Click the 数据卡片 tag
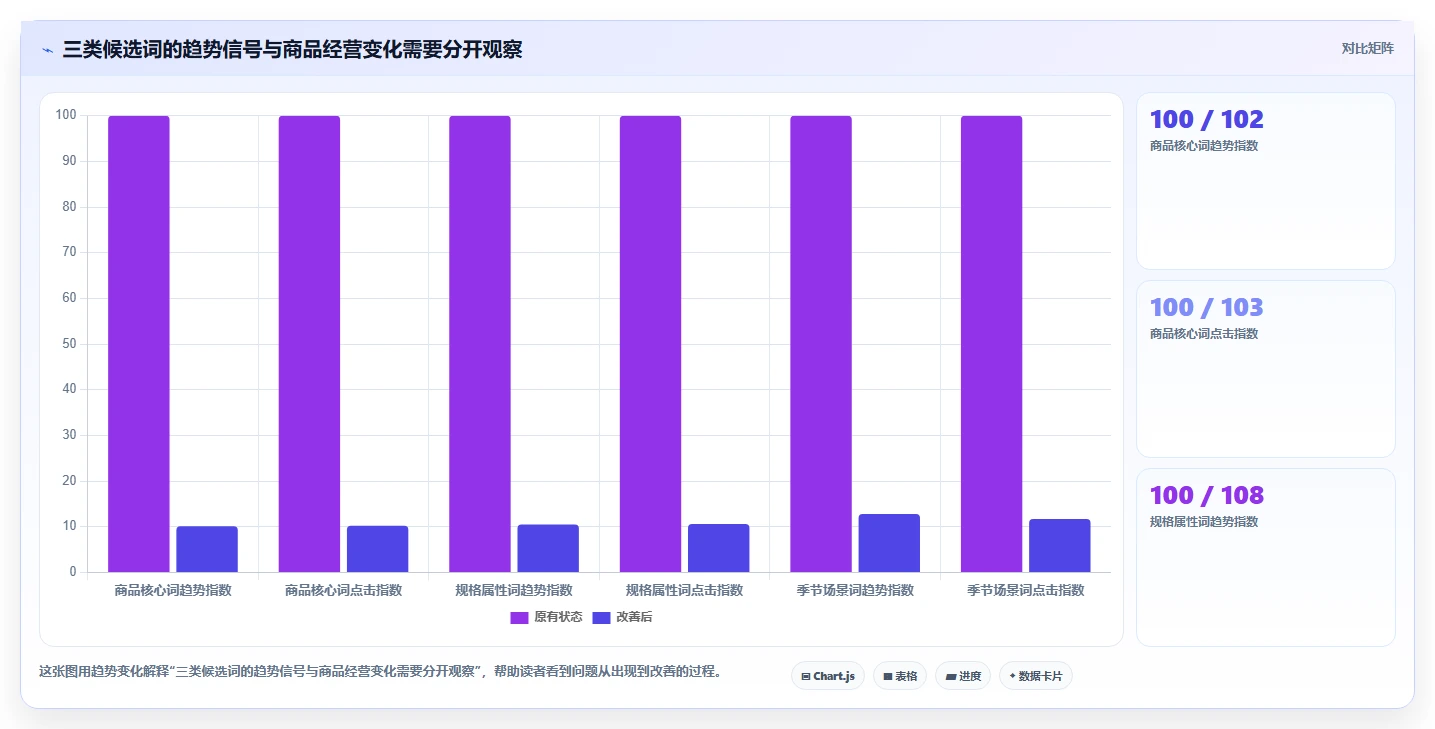The image size is (1435, 729). click(1035, 676)
